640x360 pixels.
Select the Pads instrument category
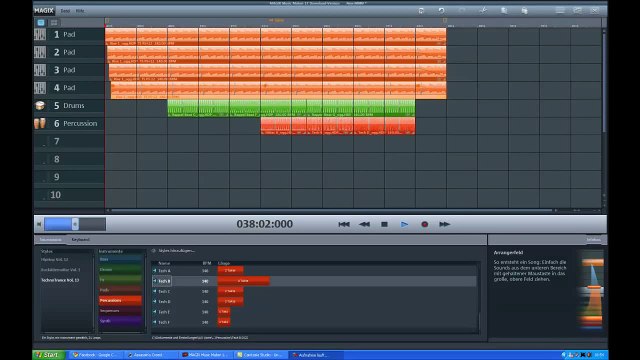click(120, 290)
